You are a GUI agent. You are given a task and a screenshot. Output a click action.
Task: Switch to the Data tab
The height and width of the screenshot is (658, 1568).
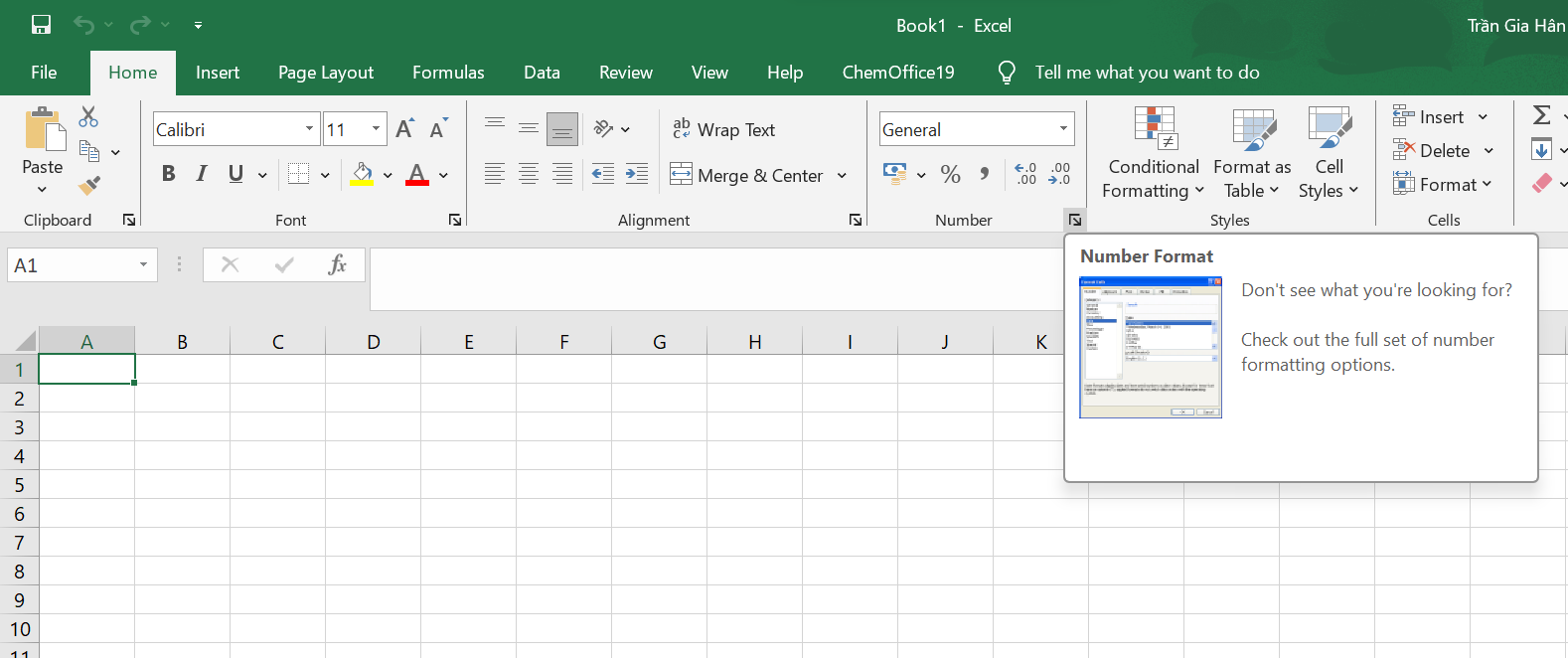click(542, 73)
